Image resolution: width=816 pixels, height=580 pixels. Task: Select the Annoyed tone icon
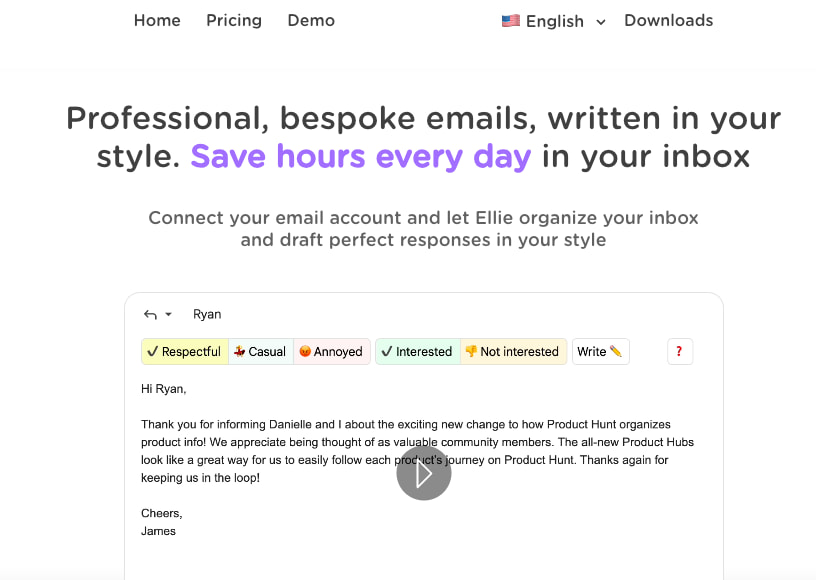(x=306, y=351)
